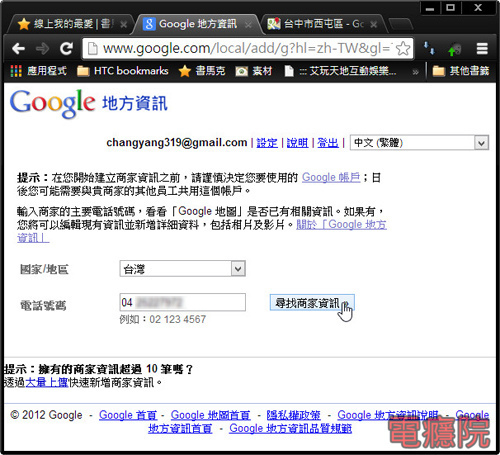Open the Google 帳戶 link
500x455 pixels.
tap(331, 177)
